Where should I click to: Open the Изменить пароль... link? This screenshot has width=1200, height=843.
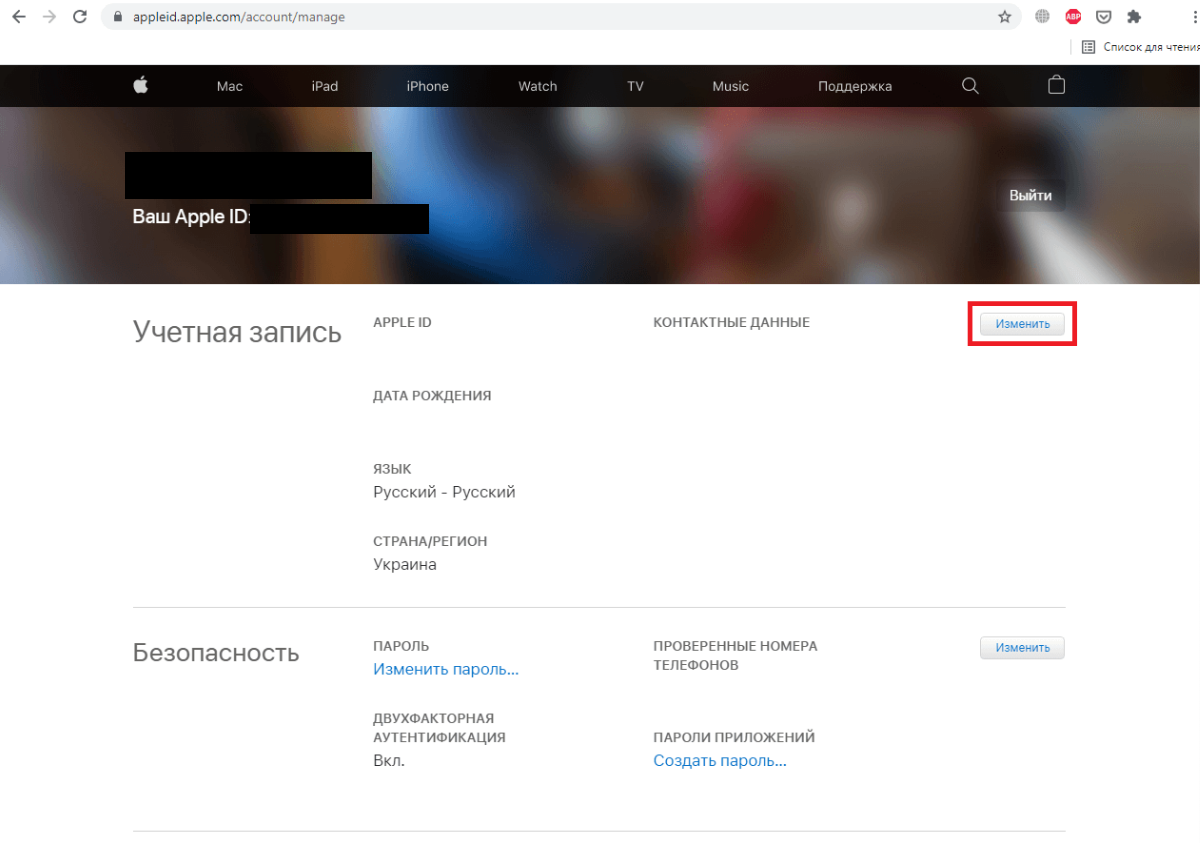click(x=446, y=669)
